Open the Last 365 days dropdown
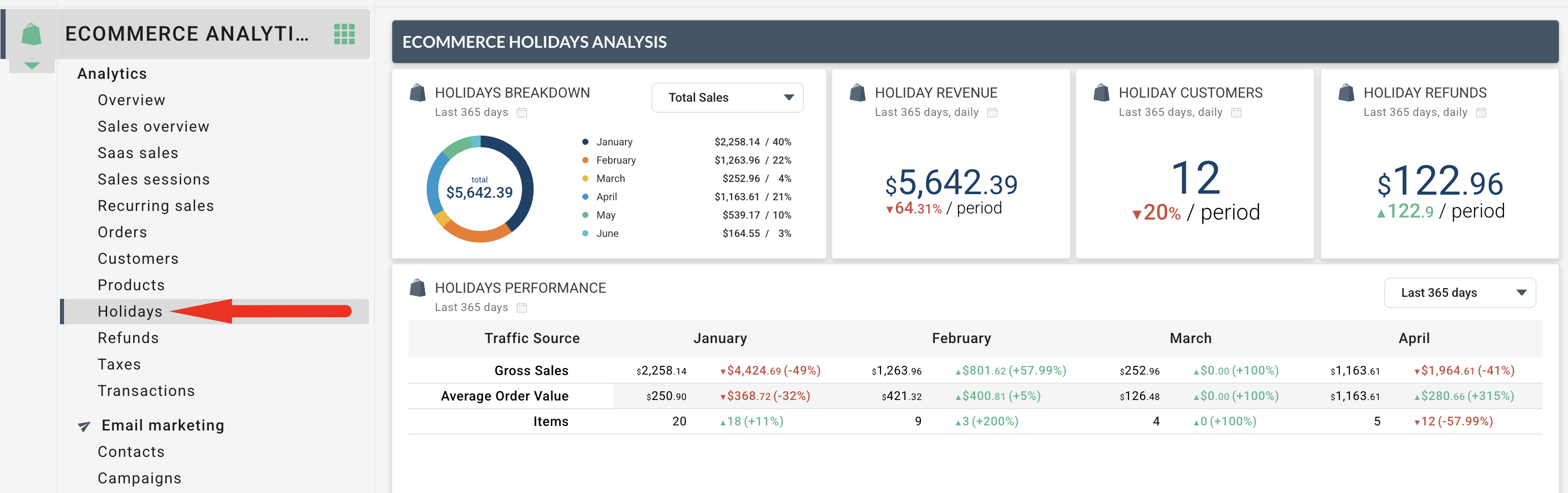This screenshot has width=1568, height=493. (1459, 293)
